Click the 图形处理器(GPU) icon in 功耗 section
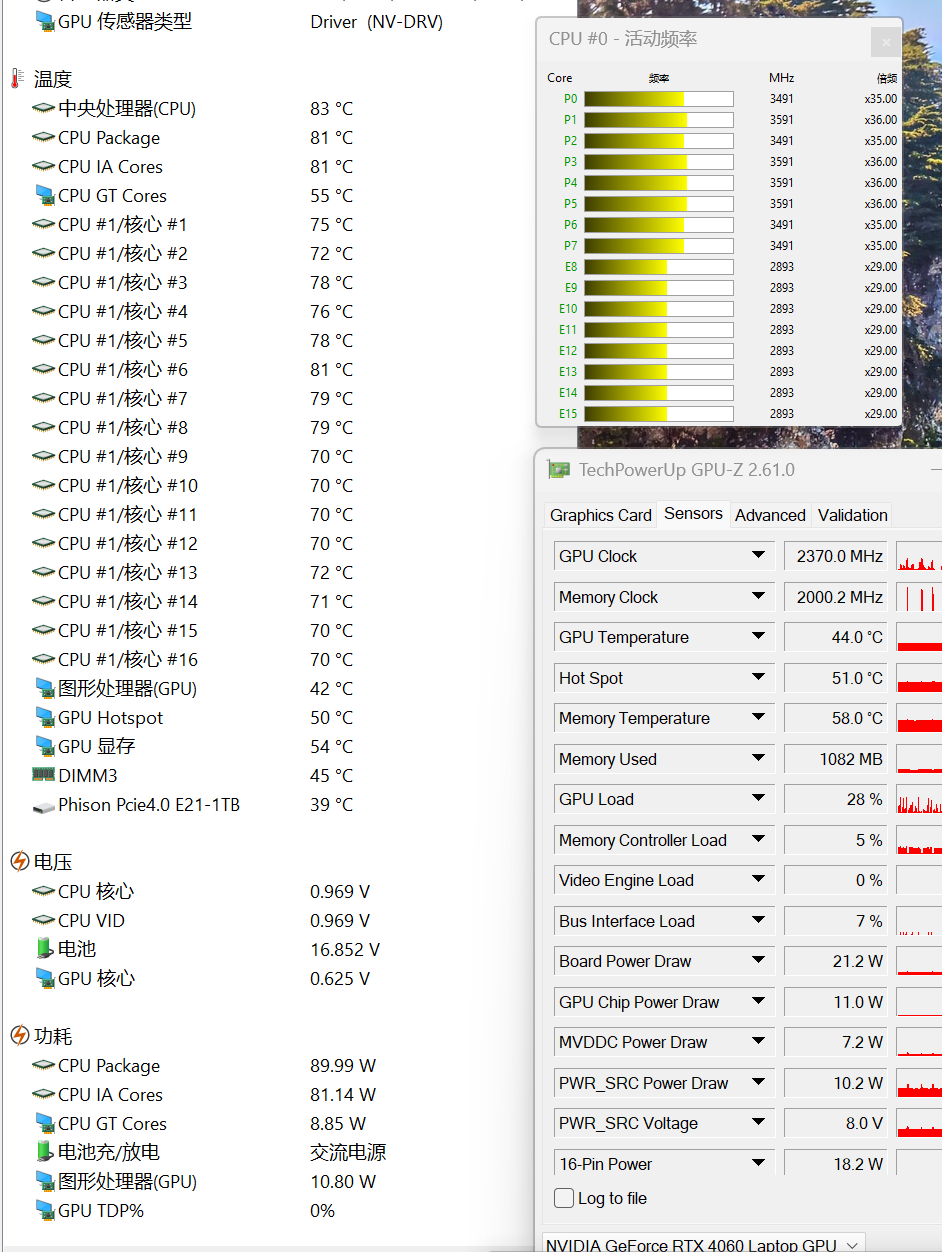This screenshot has height=1252, width=942. (44, 1181)
